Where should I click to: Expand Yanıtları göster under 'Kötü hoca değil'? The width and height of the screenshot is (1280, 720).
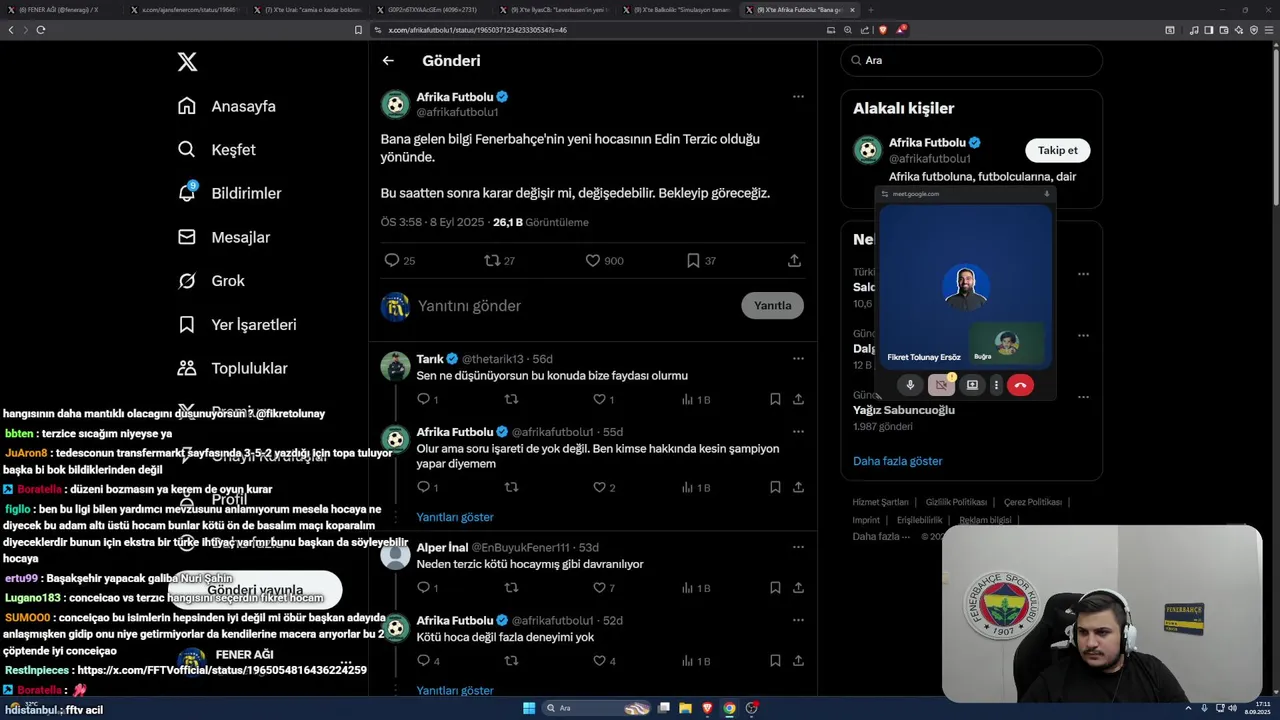(x=455, y=690)
